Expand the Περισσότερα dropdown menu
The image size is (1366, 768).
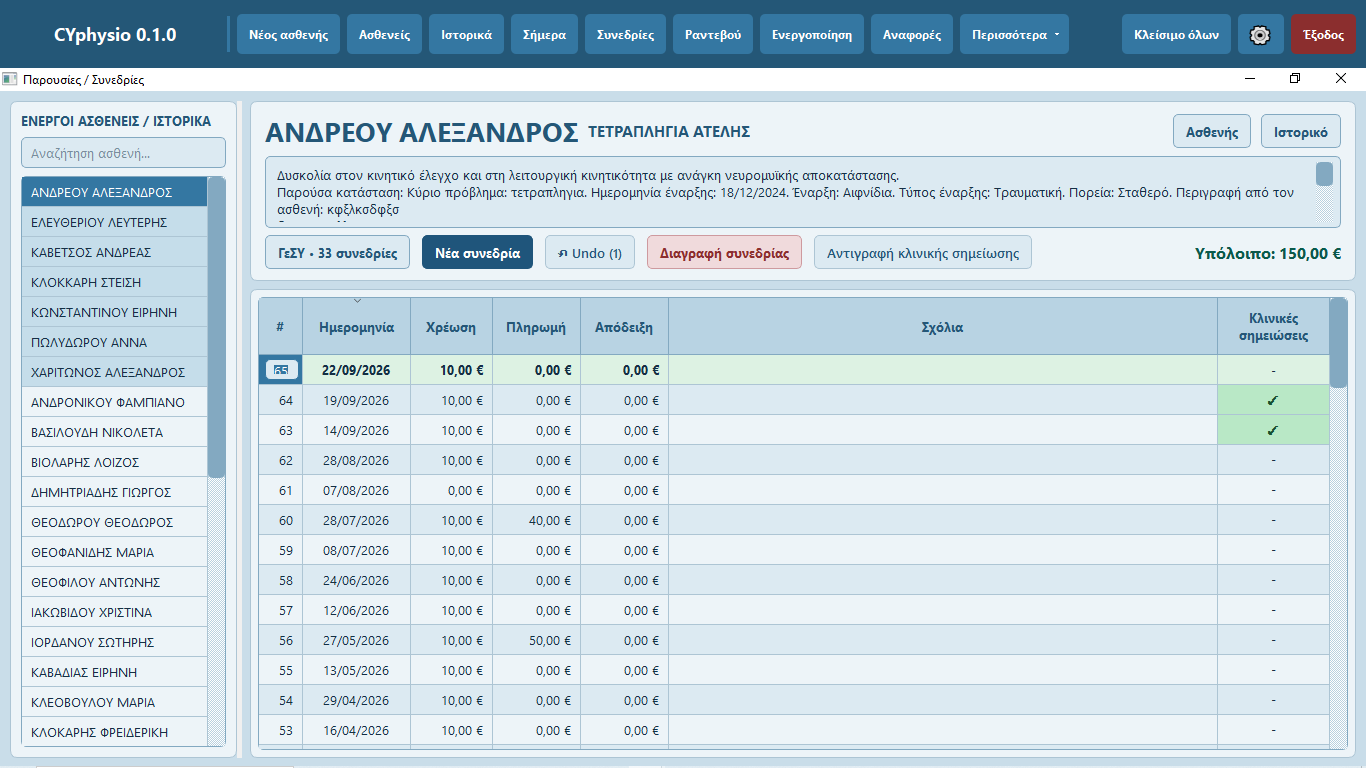point(1014,34)
